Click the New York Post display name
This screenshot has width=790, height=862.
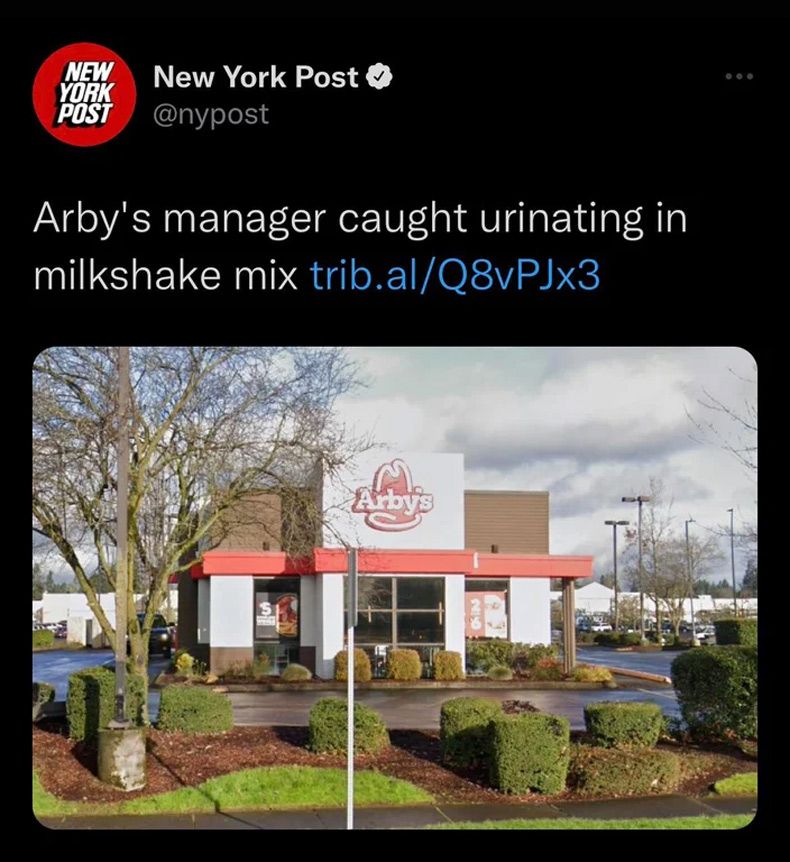coord(256,77)
